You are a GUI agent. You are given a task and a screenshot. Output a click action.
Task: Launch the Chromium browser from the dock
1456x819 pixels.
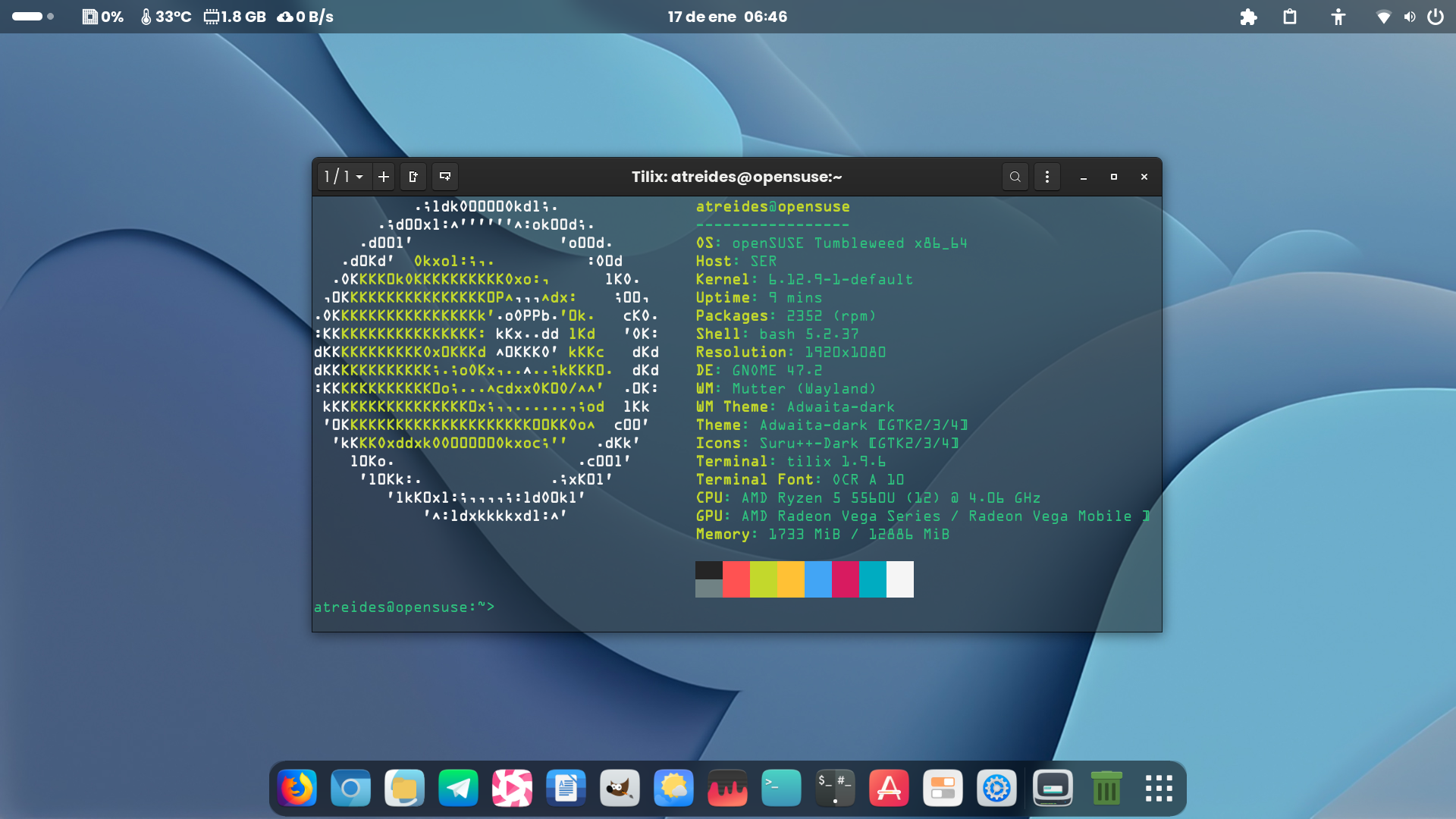(350, 789)
